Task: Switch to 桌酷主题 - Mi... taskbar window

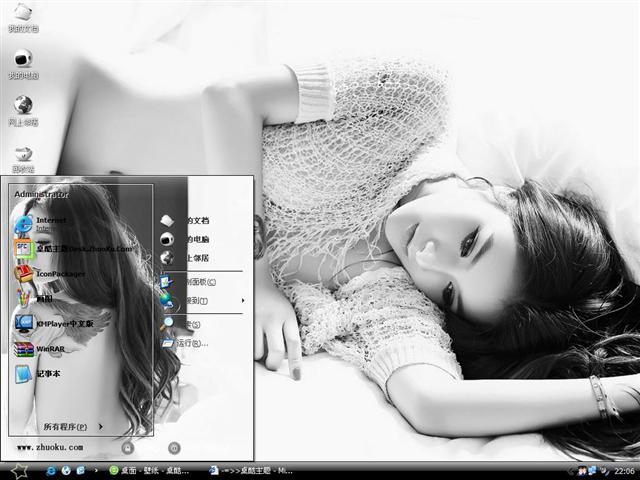Action: click(251, 471)
